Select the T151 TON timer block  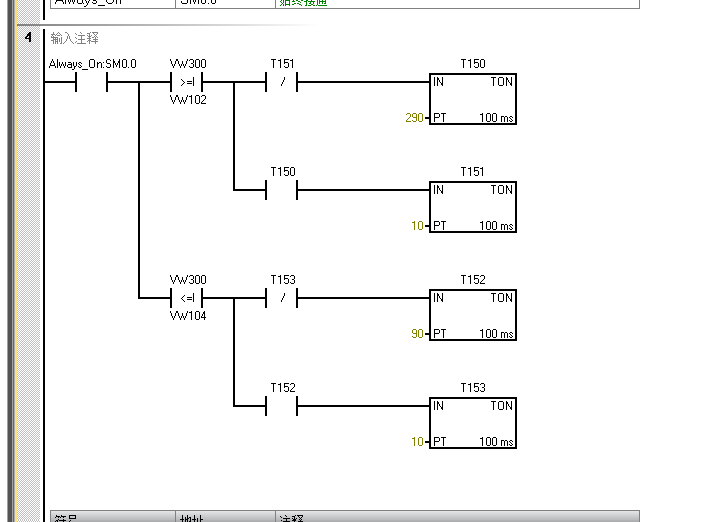472,208
